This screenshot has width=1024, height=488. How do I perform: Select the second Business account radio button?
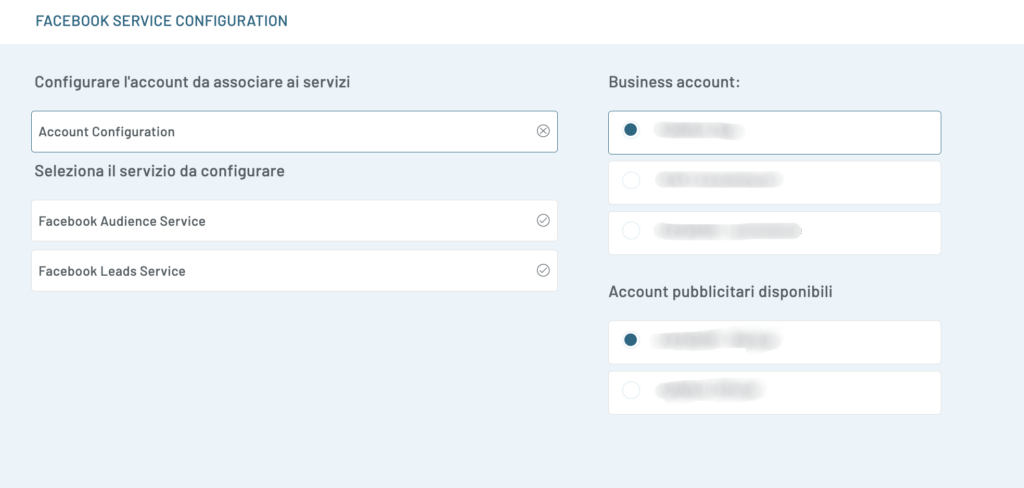(630, 180)
